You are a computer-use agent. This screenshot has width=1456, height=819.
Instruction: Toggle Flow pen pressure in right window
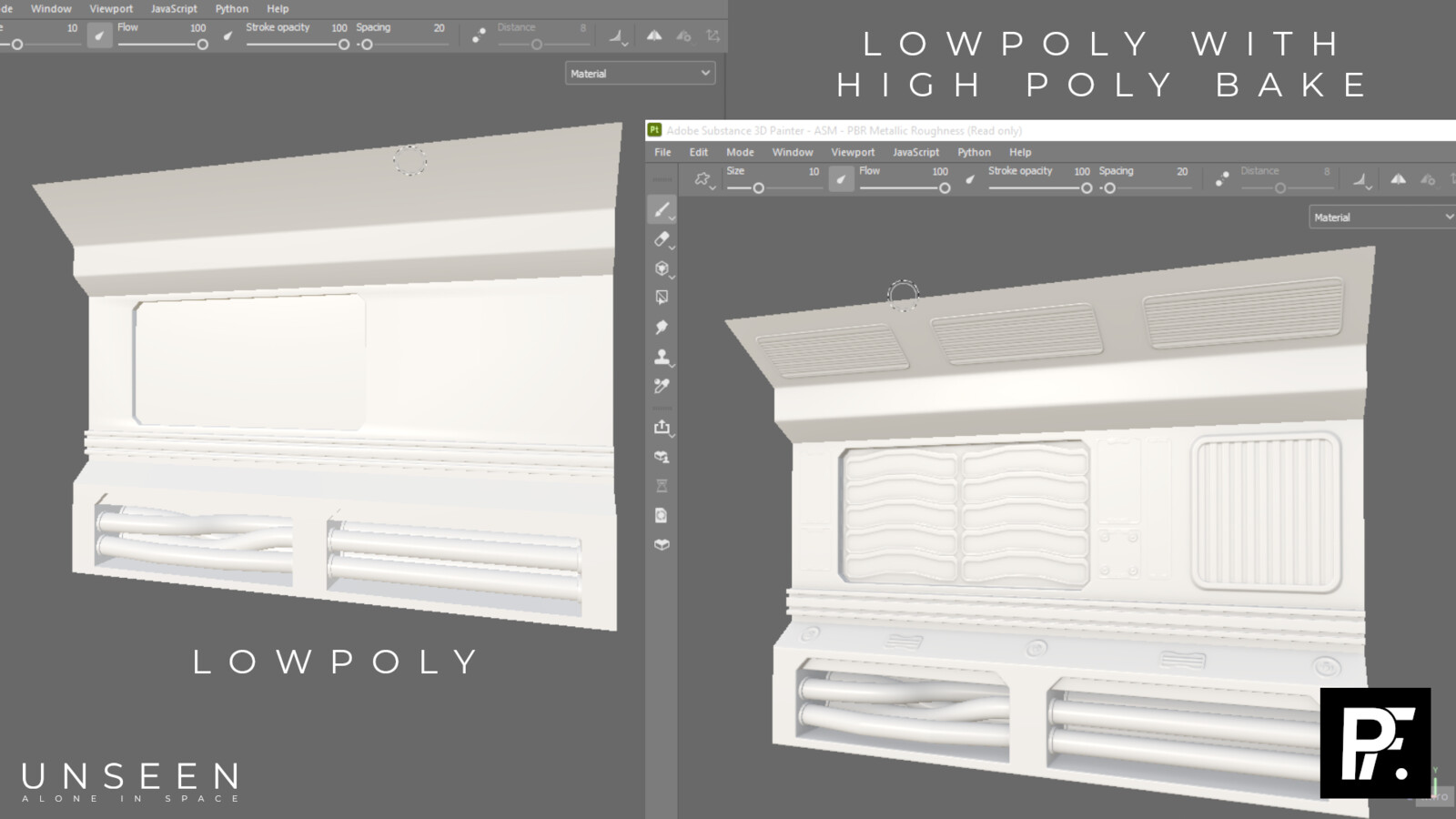pos(842,179)
